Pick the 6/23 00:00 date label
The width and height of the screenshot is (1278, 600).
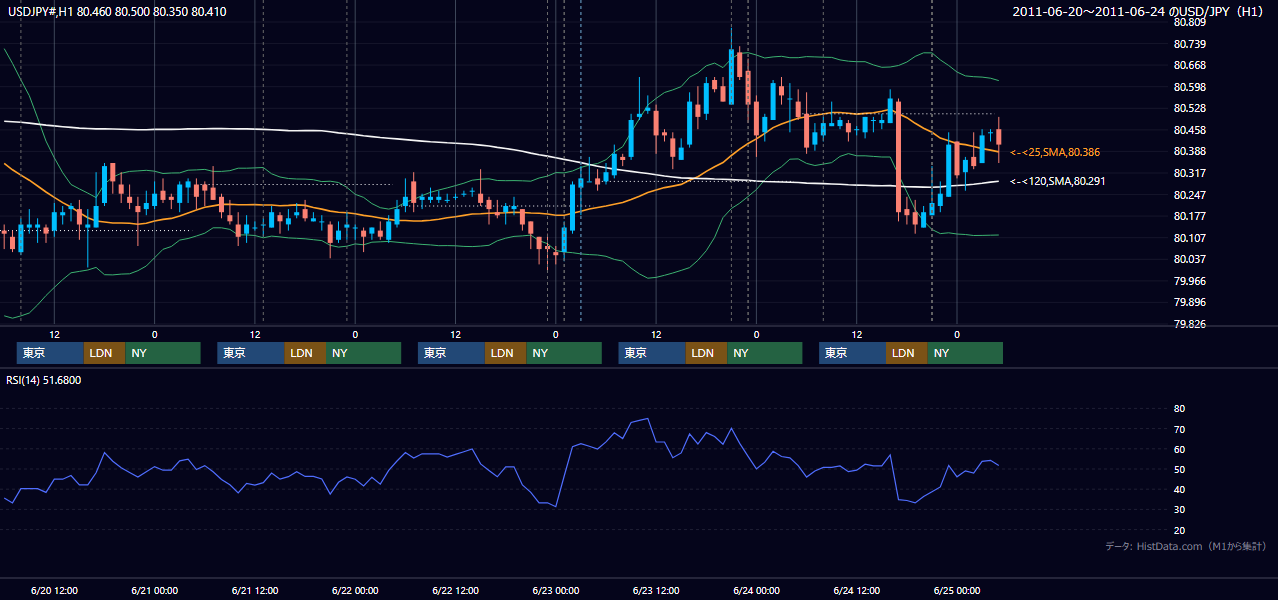pyautogui.click(x=556, y=590)
